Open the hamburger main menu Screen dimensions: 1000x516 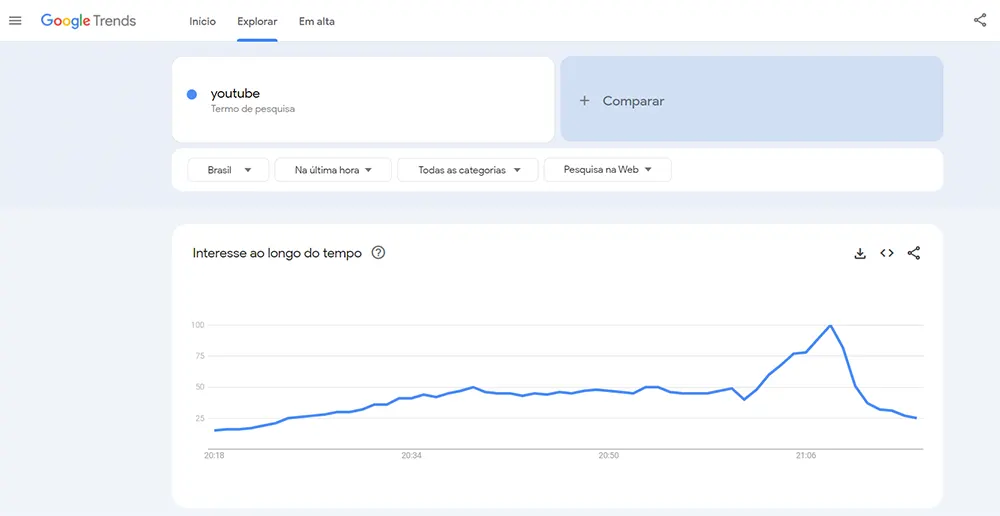tap(15, 21)
